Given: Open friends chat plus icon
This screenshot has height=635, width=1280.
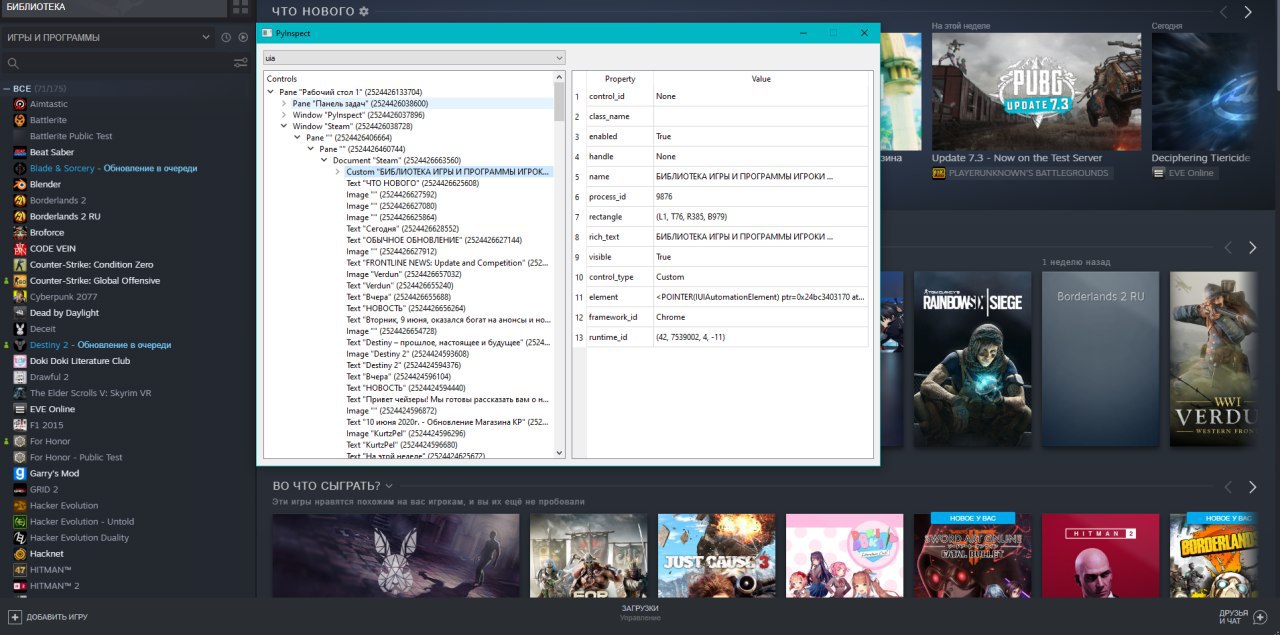Looking at the screenshot, I should 1260,617.
